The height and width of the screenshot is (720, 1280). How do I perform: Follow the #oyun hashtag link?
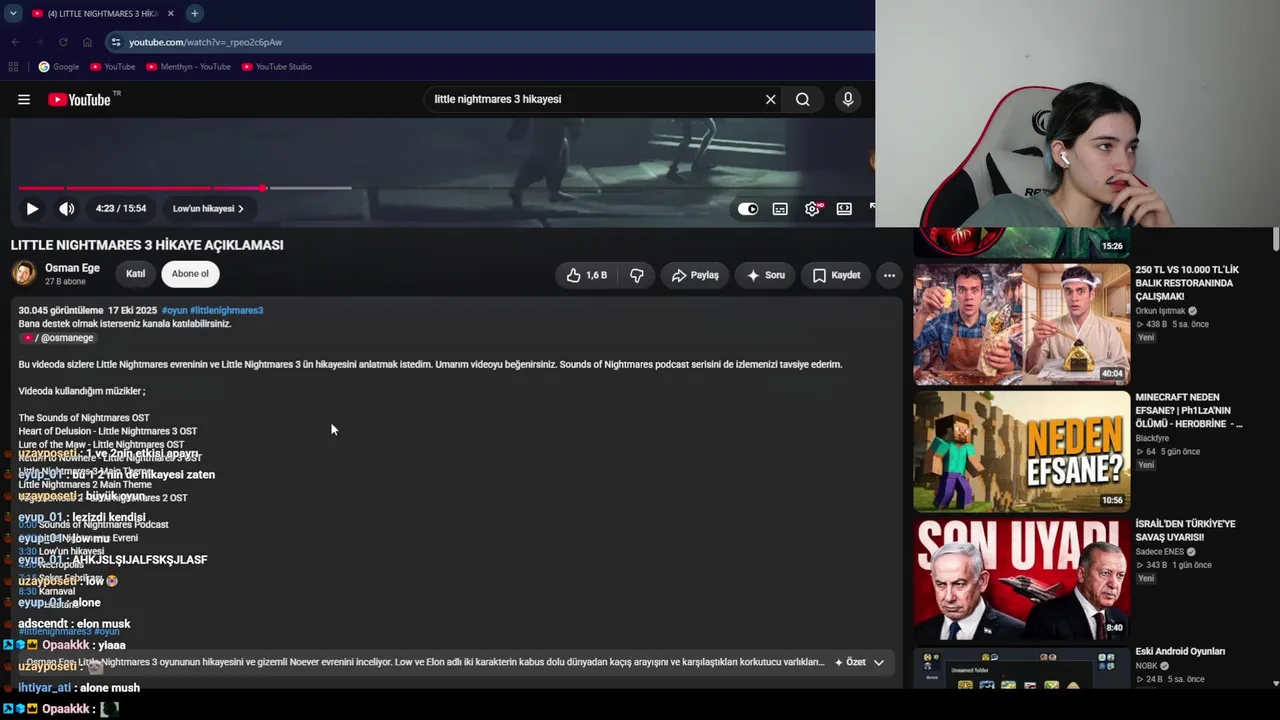pyautogui.click(x=174, y=310)
